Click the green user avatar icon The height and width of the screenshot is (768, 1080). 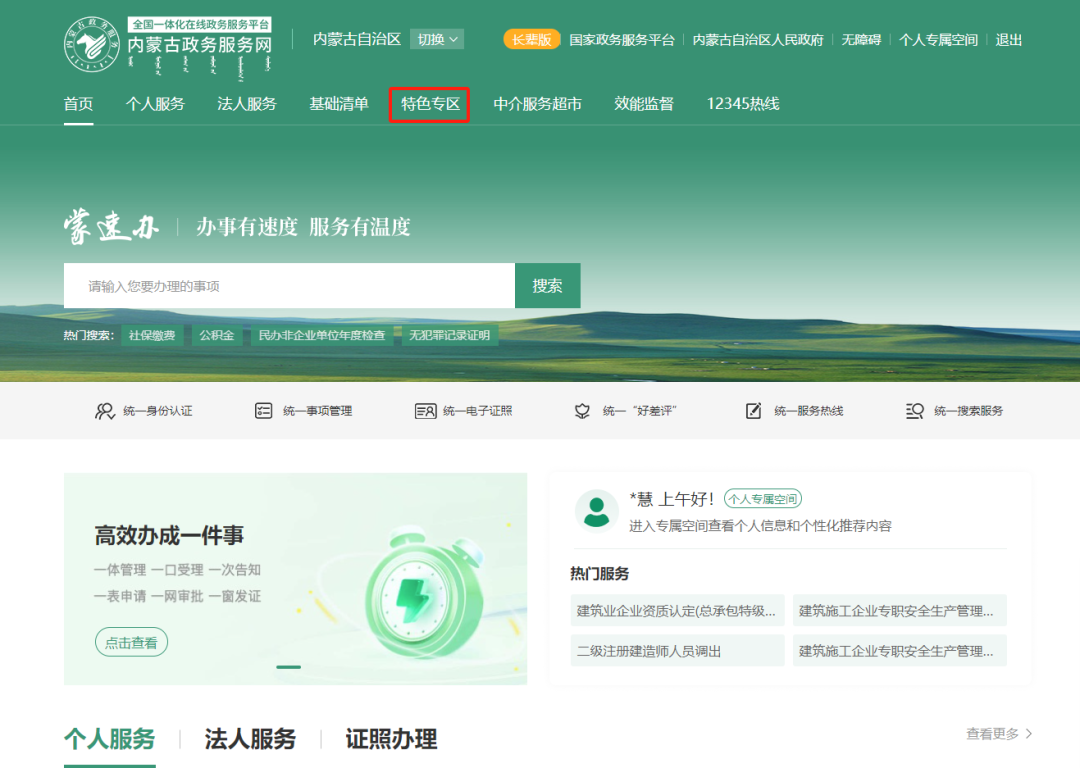(596, 510)
